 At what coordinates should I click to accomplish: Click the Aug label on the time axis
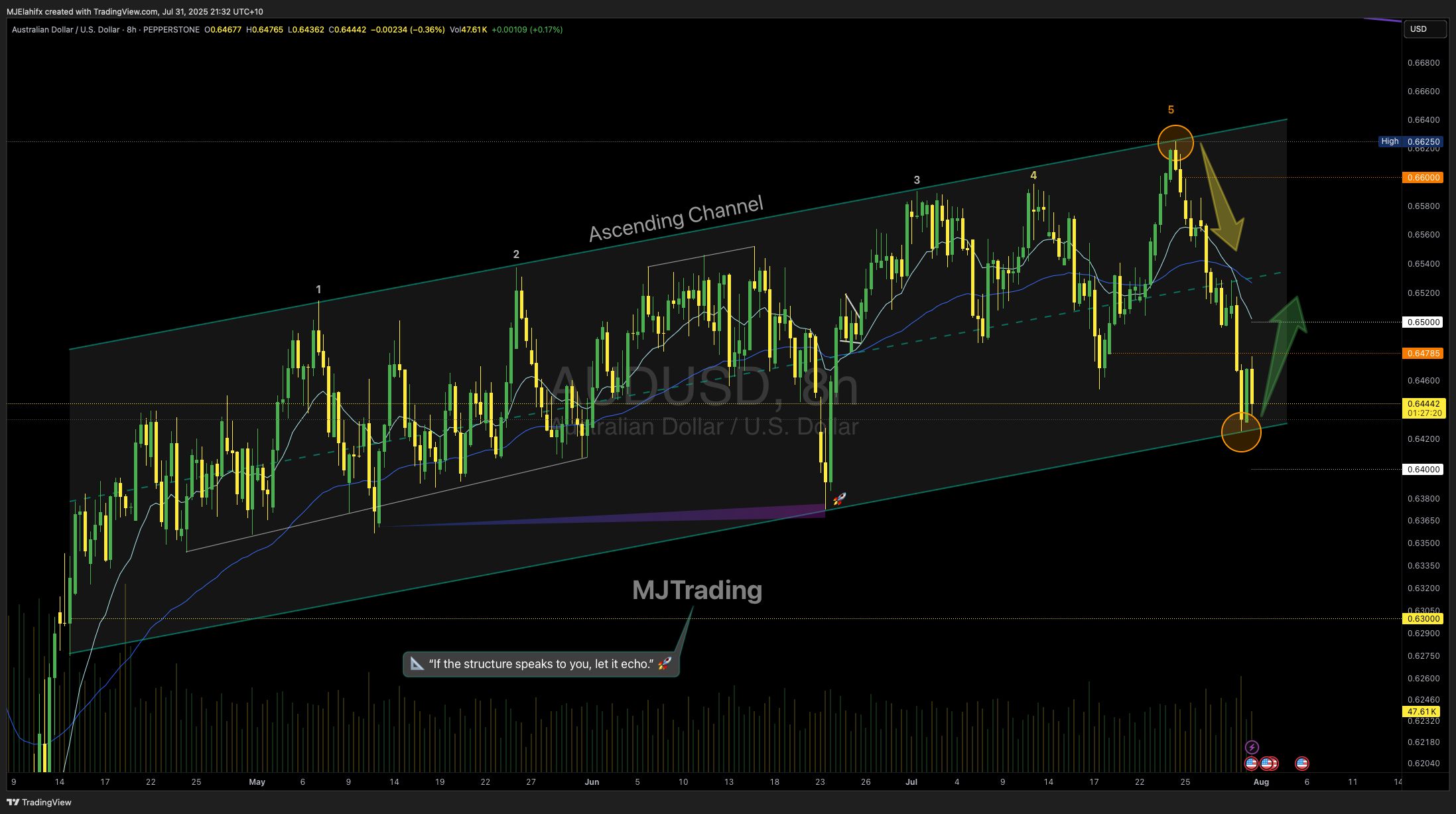1261,782
